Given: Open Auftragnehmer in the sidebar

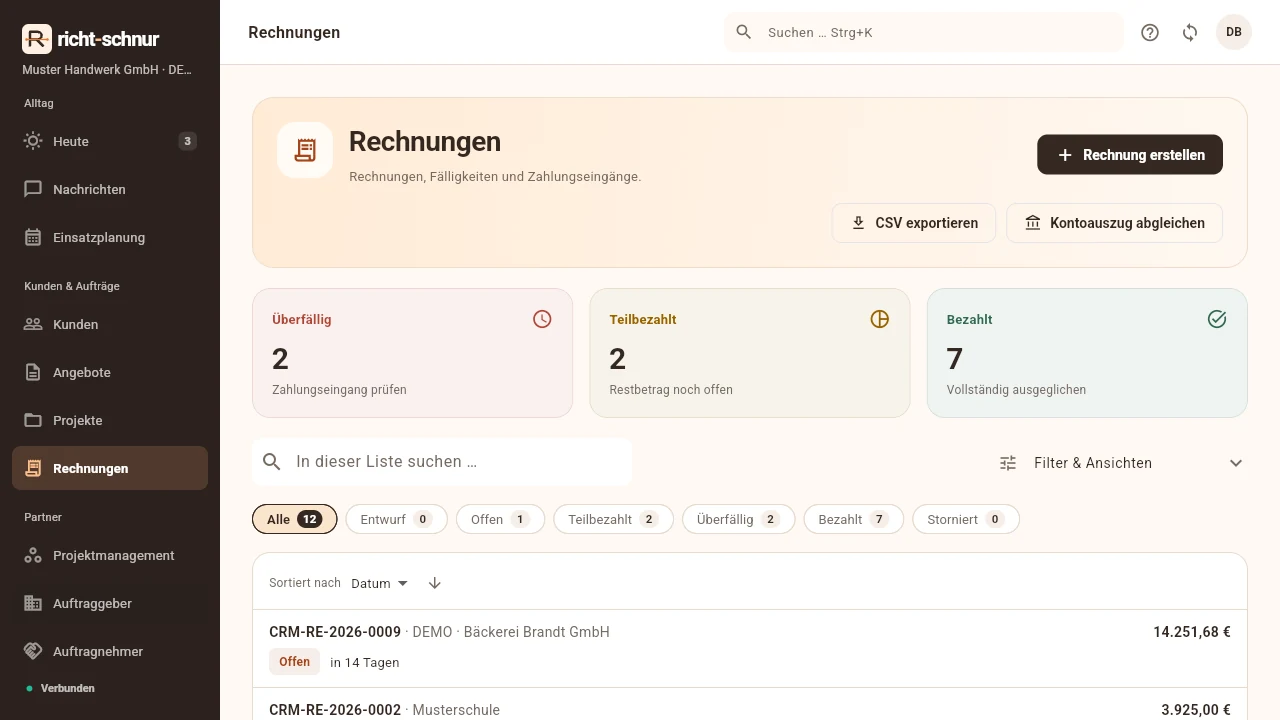Looking at the screenshot, I should (110, 651).
